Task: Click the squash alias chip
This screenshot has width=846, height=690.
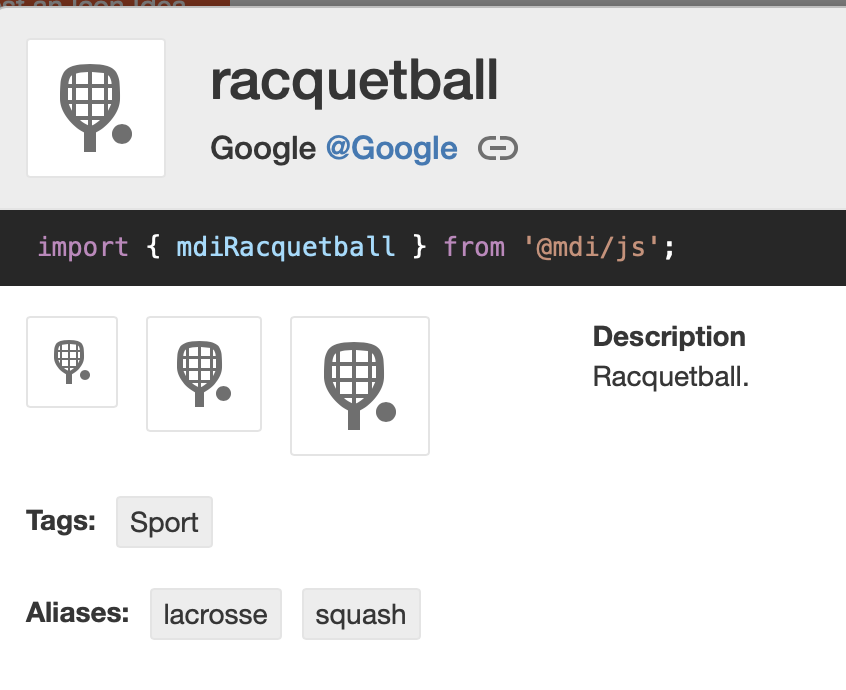Action: coord(361,614)
